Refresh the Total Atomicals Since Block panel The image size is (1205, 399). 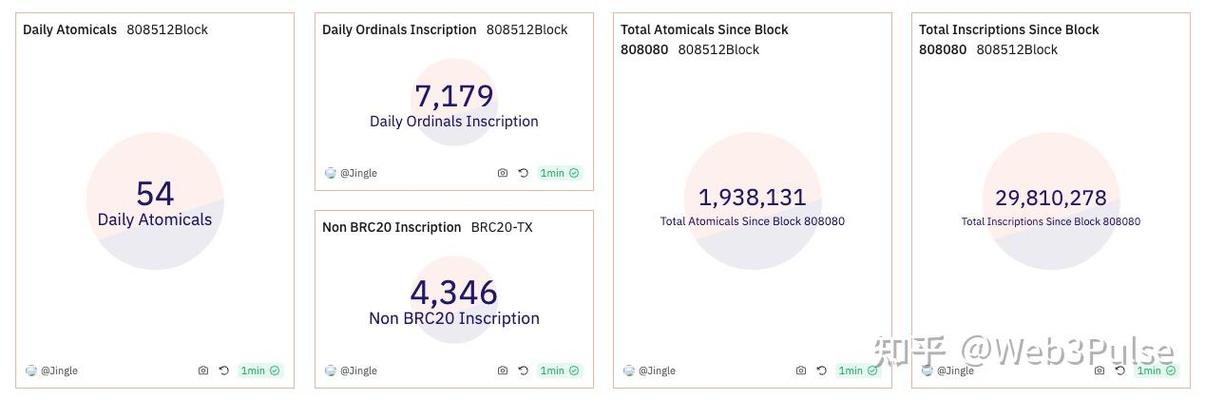[x=821, y=370]
